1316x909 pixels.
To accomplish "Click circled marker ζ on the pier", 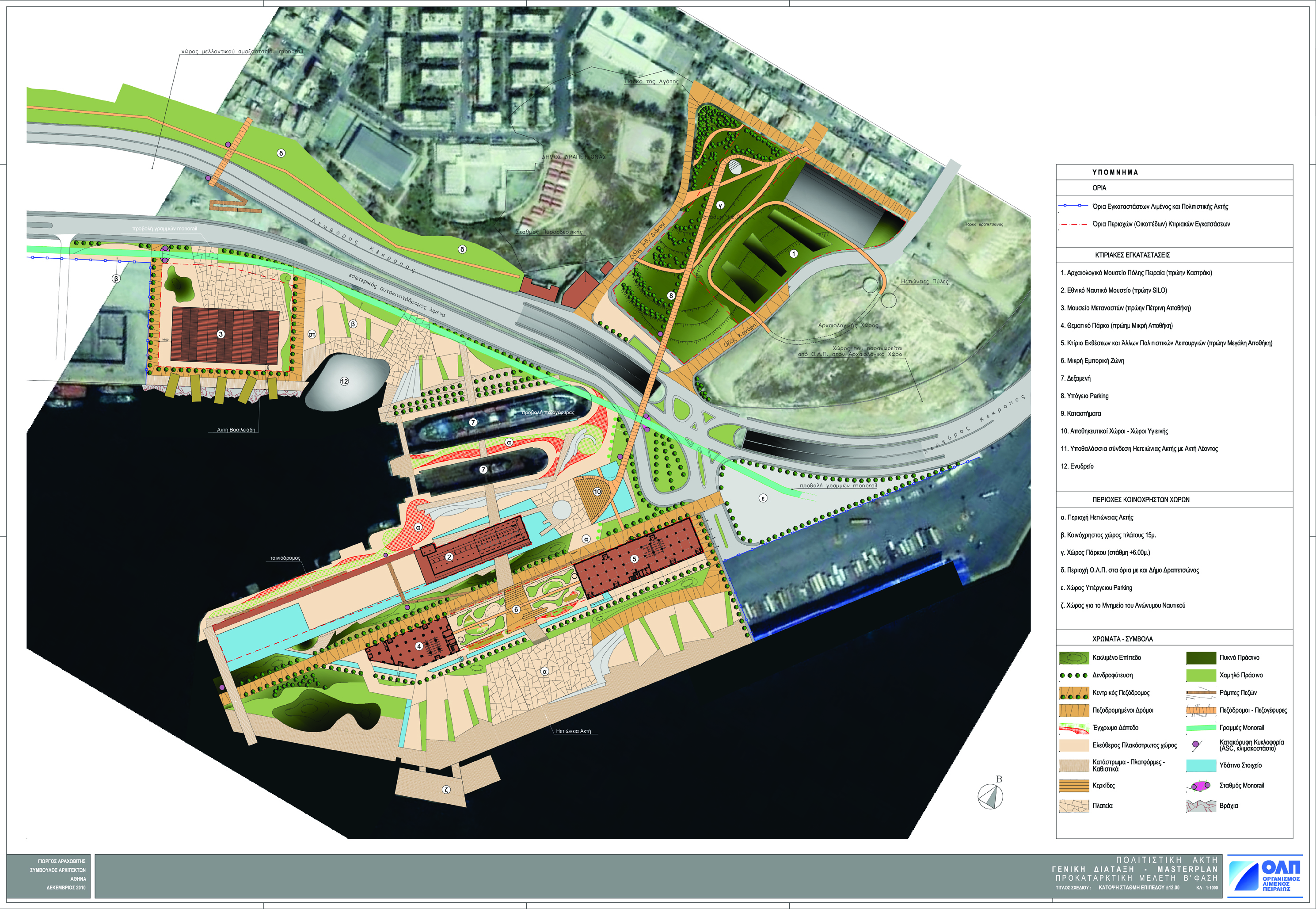I will 446,789.
